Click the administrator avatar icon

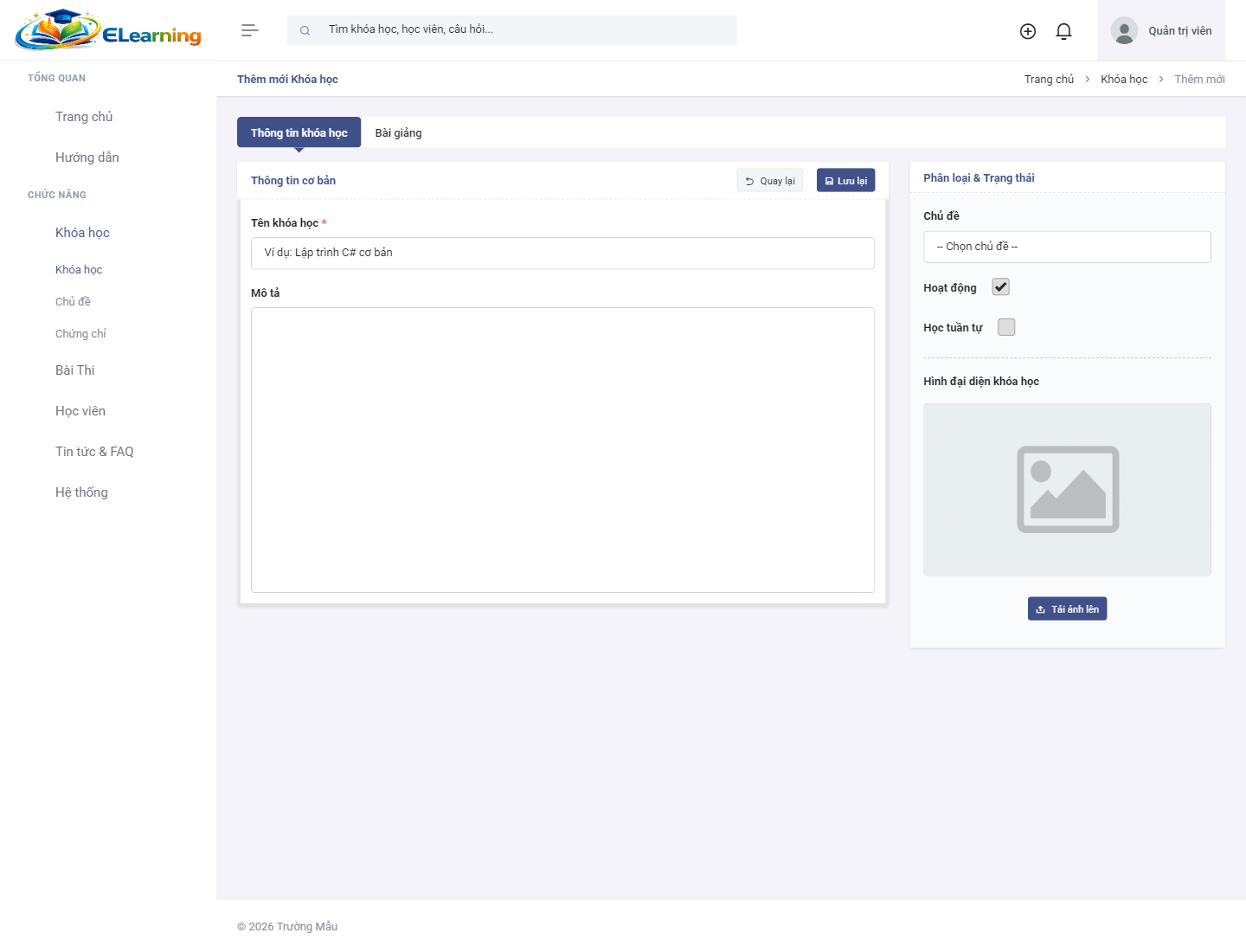click(x=1124, y=30)
